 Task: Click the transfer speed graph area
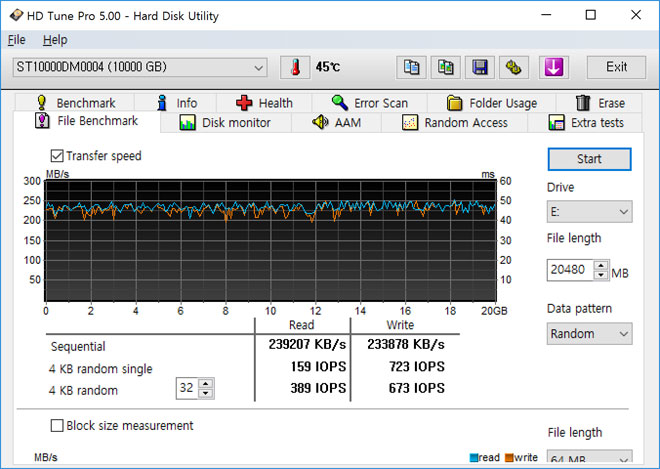point(271,241)
